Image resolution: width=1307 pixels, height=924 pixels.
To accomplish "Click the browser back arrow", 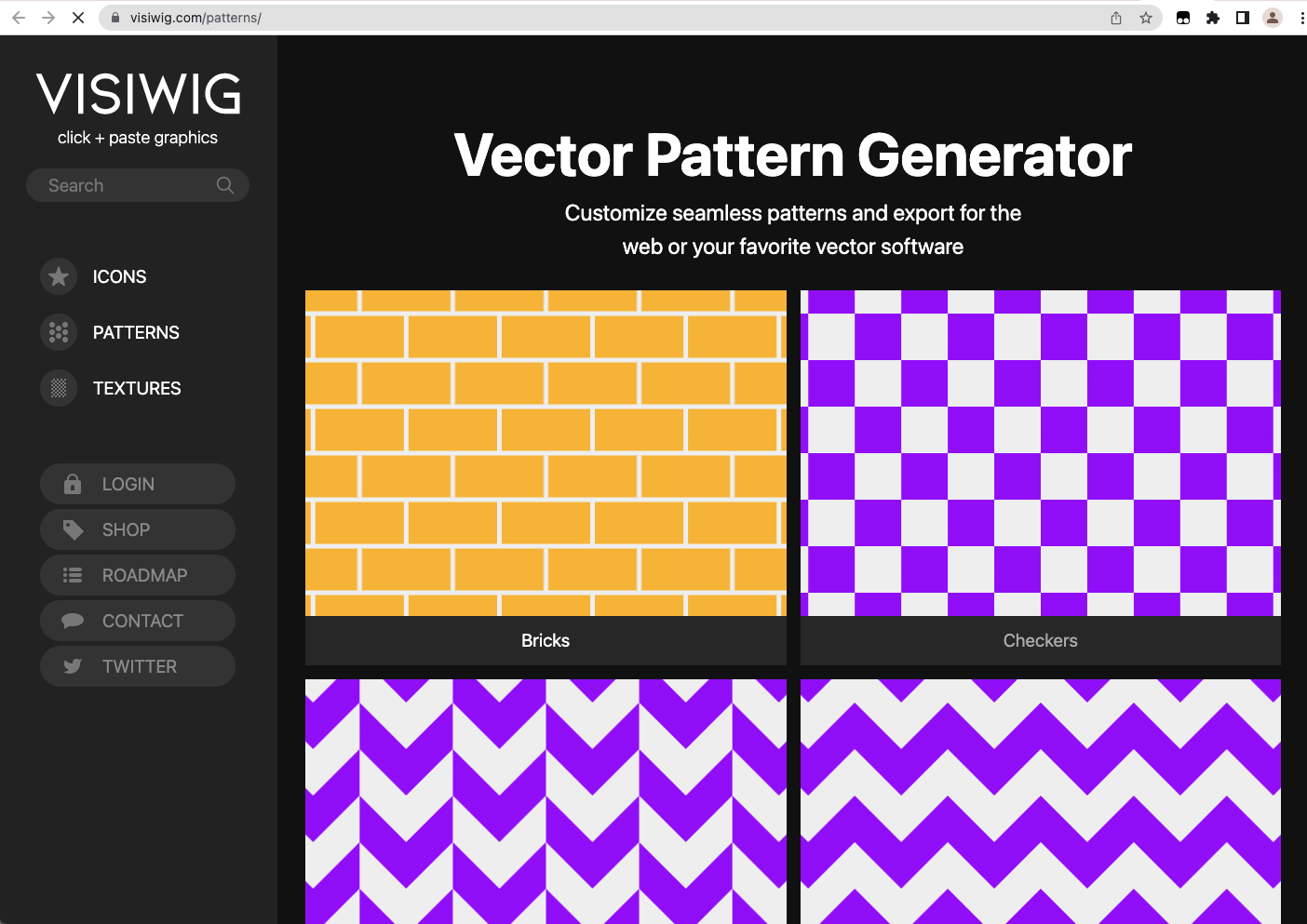I will (19, 18).
